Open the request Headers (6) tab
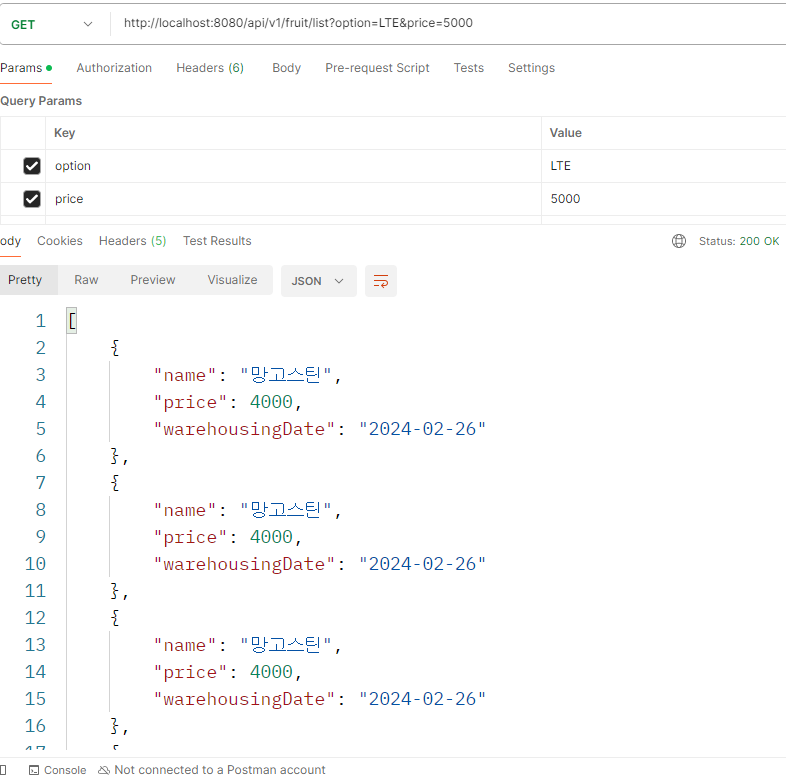The image size is (786, 775). coord(210,68)
